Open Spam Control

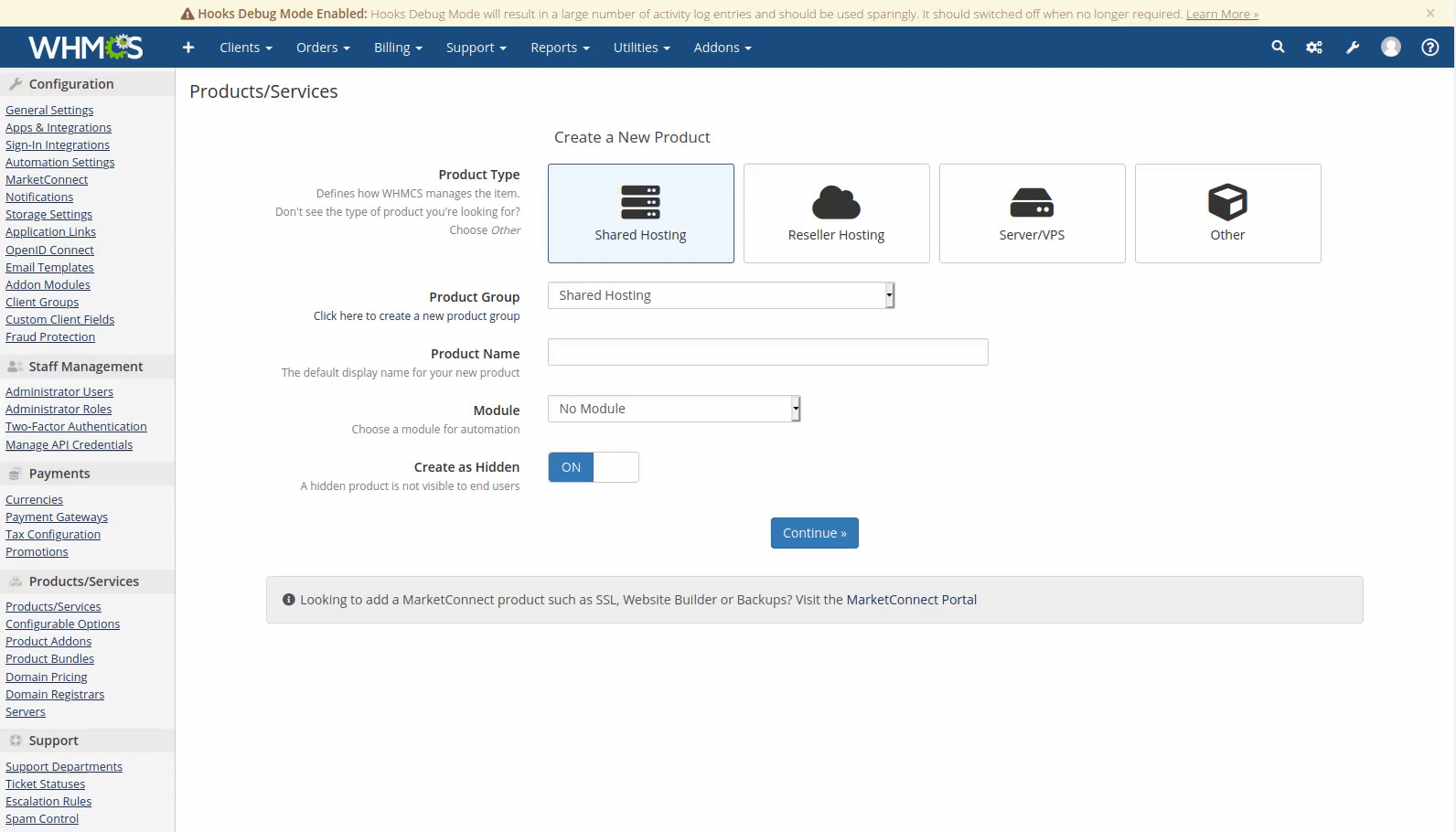[x=42, y=818]
